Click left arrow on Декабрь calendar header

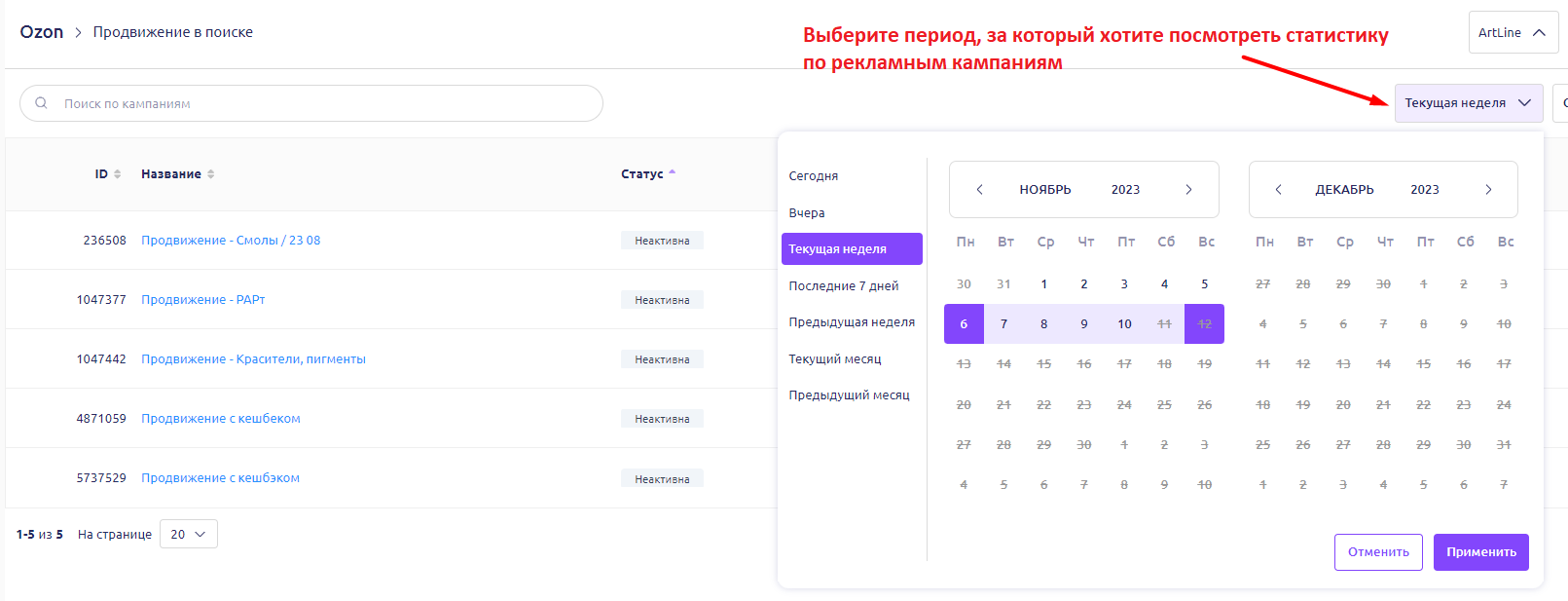[x=1278, y=190]
